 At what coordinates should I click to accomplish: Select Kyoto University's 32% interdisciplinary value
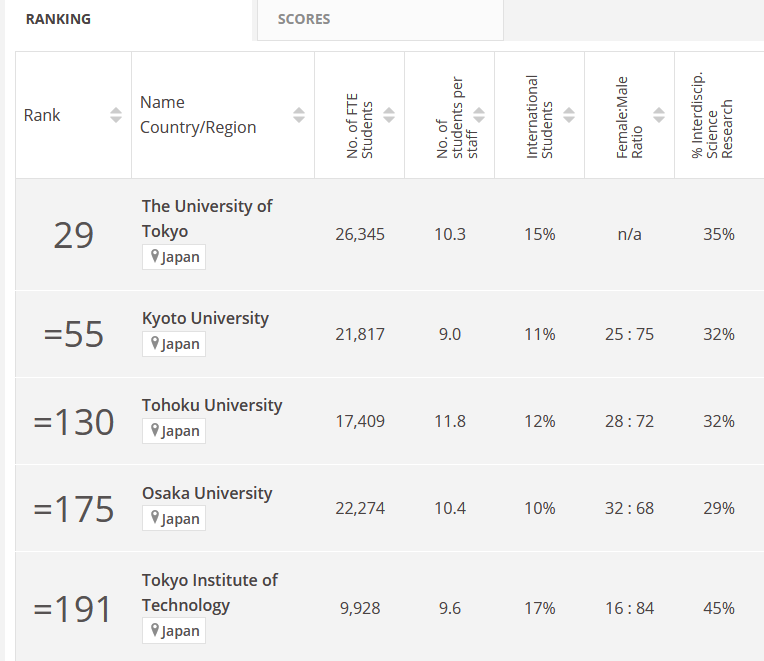click(719, 334)
